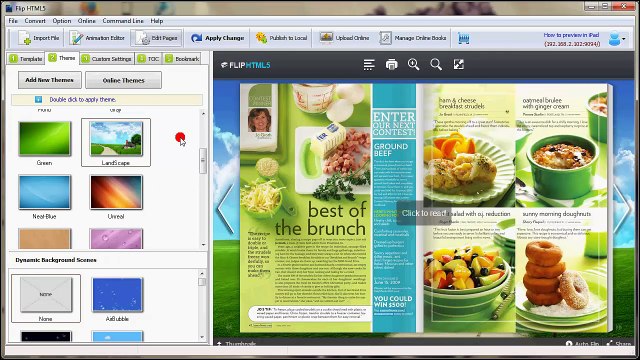640x360 pixels.
Task: Flip to previous page arrow
Action: (x=225, y=208)
